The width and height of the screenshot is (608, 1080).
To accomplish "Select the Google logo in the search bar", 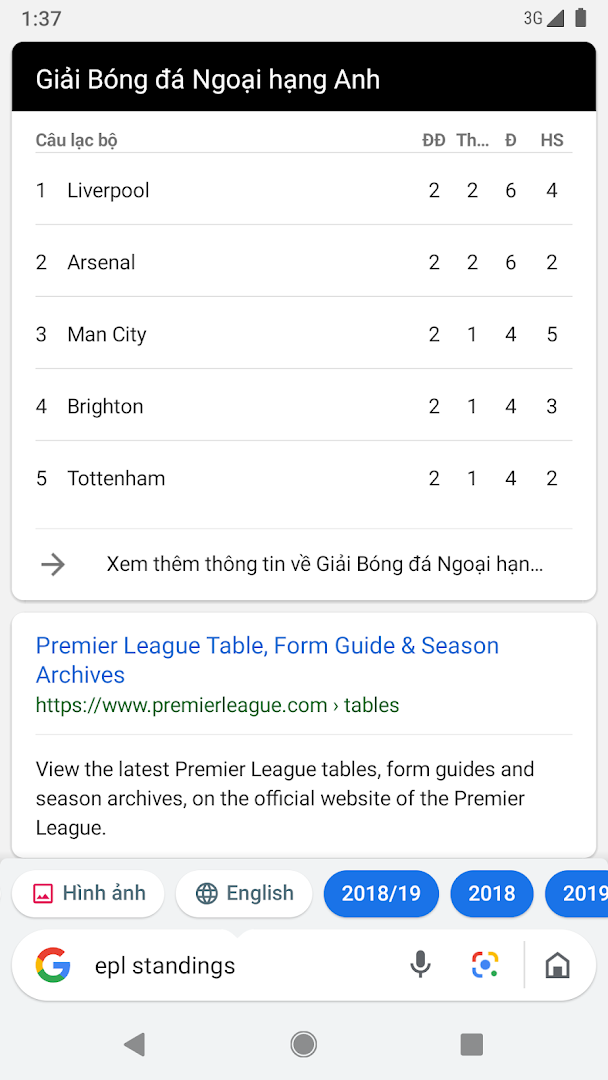I will 53,964.
